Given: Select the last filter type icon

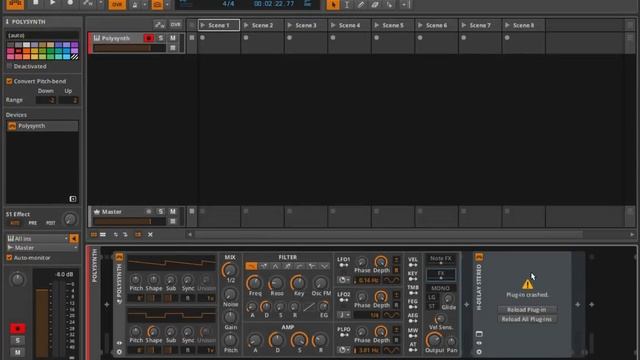Looking at the screenshot, I should click(x=324, y=266).
